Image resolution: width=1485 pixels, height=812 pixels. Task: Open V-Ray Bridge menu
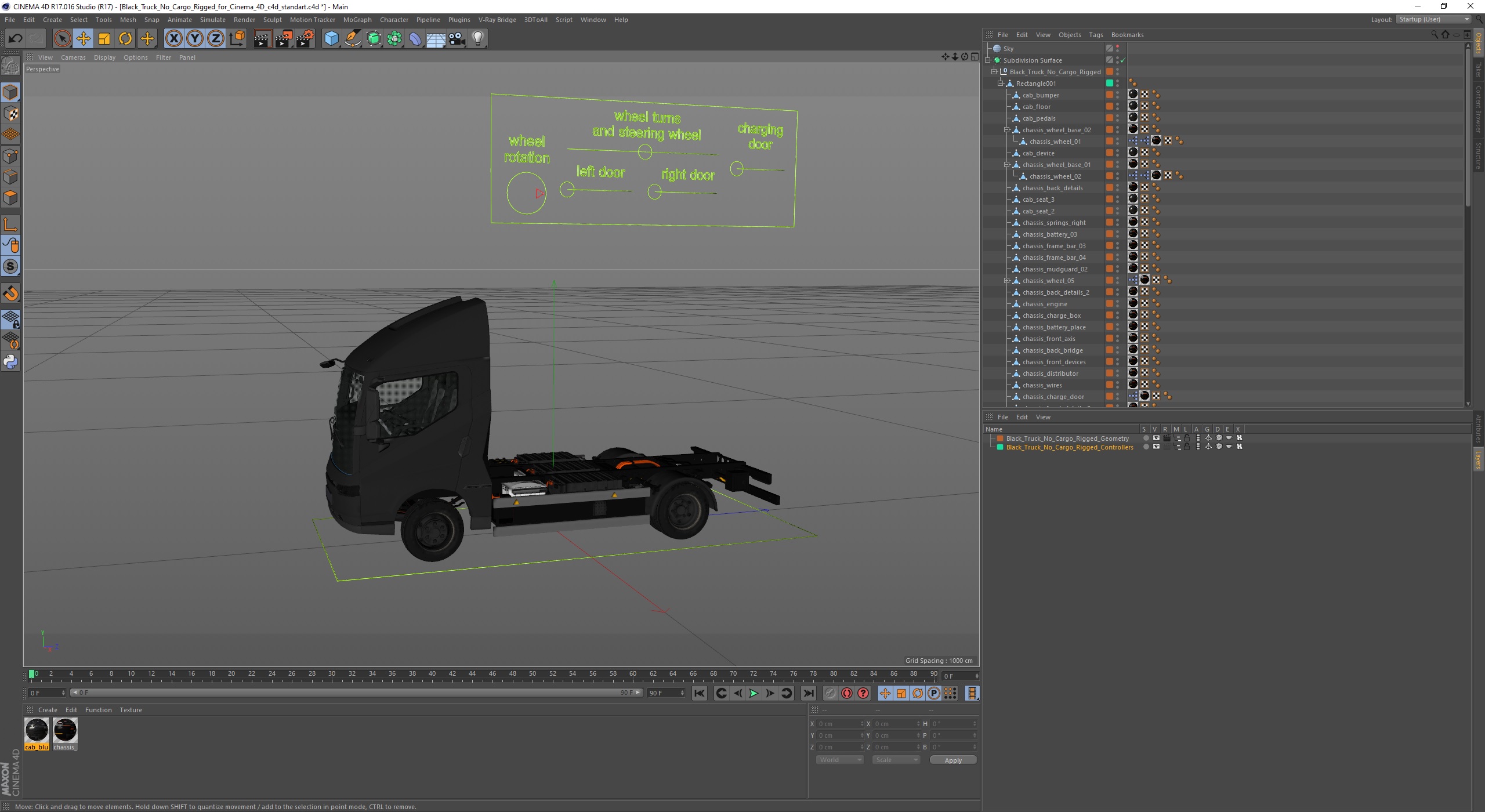[497, 20]
